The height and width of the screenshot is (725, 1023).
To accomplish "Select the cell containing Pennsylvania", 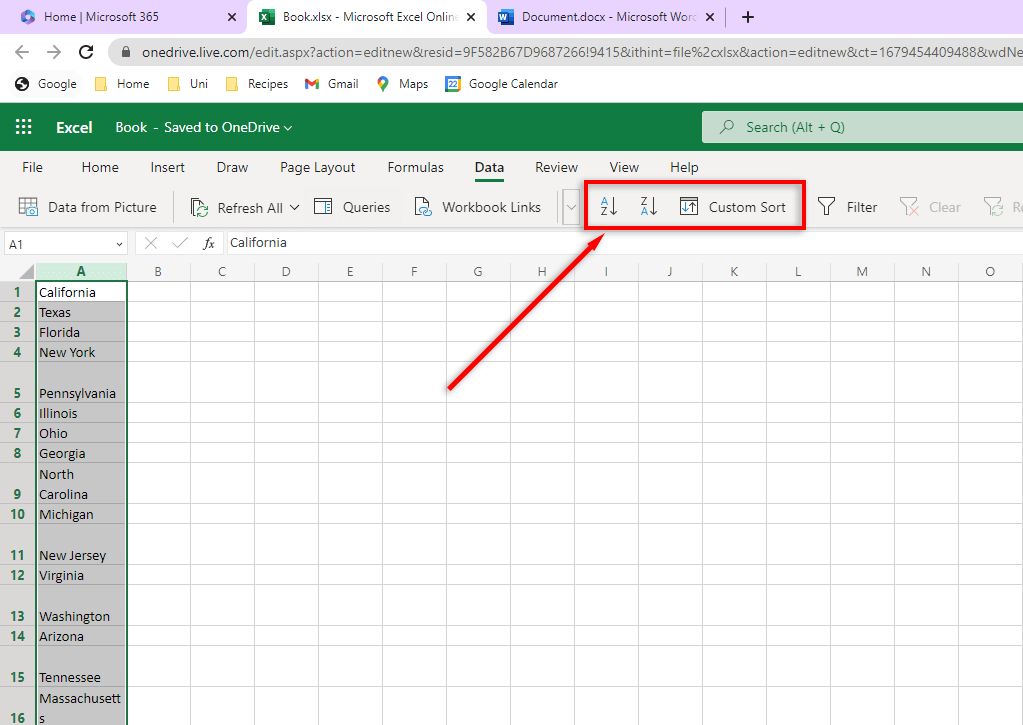I will (81, 382).
